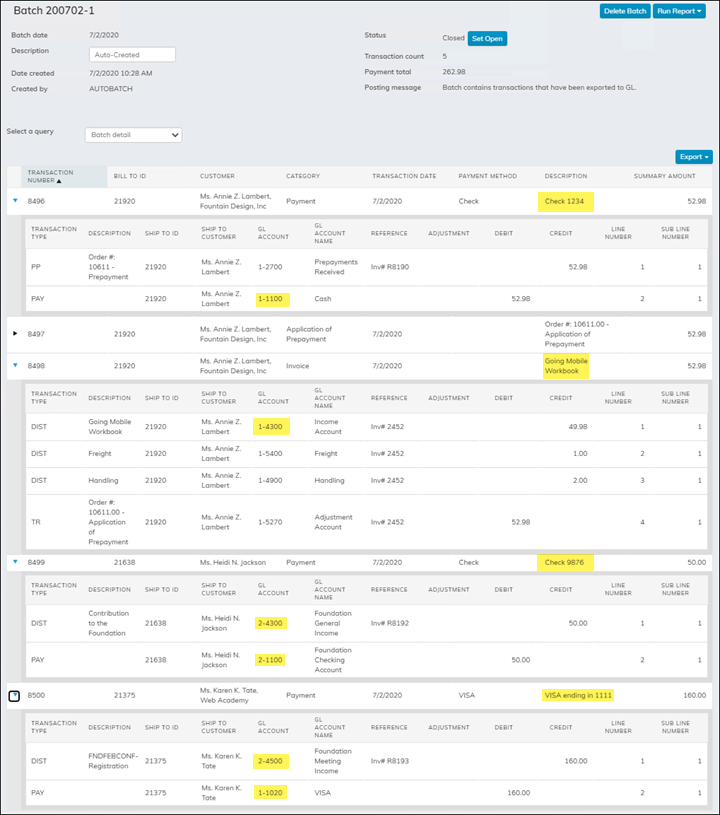
Task: Open the Batch detail query selector
Action: point(133,134)
